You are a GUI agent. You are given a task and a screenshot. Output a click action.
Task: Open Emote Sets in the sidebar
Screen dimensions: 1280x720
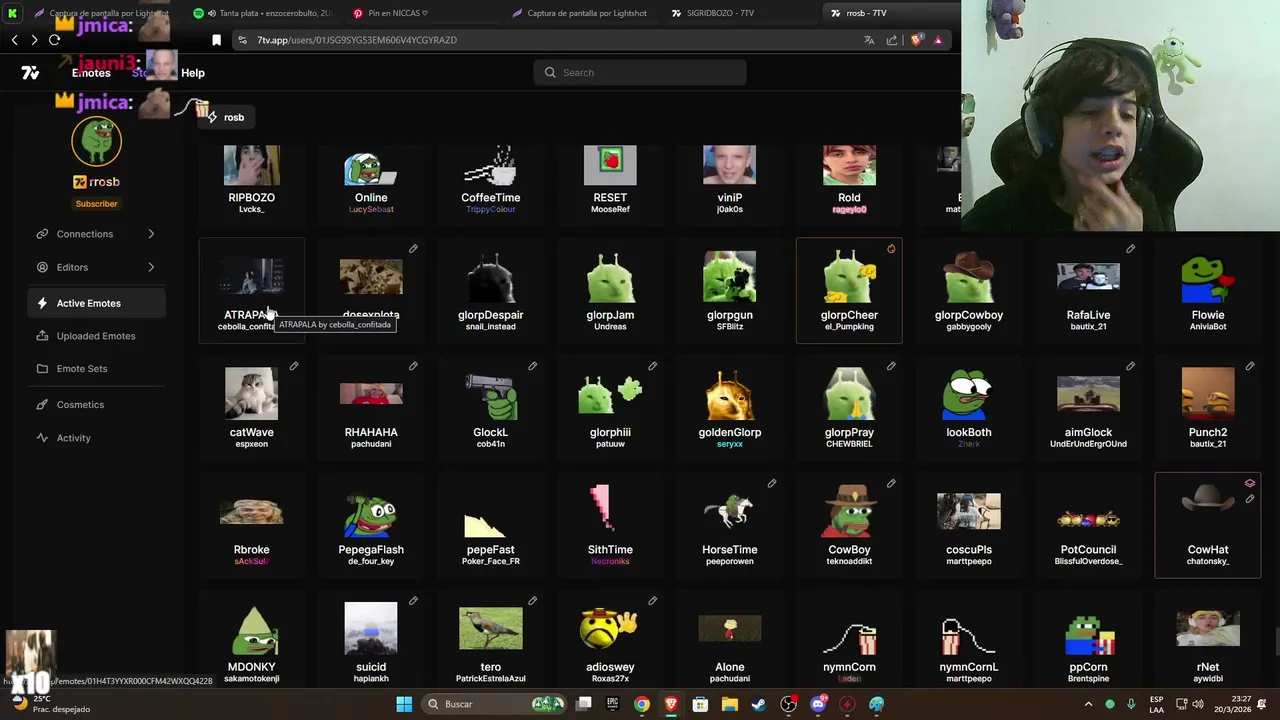pyautogui.click(x=96, y=368)
